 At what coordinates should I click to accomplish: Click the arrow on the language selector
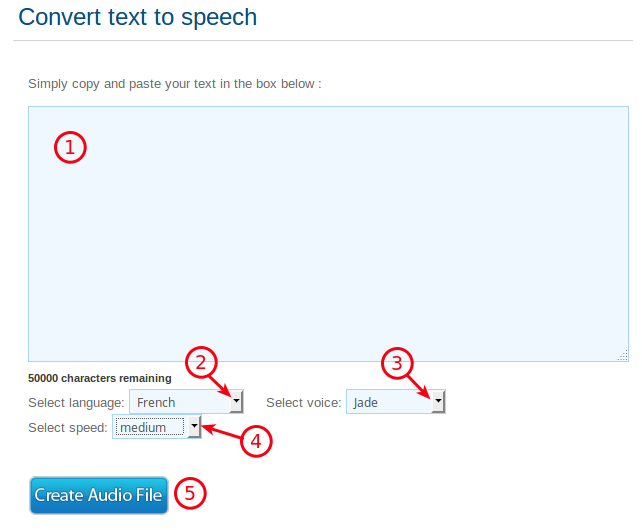tap(237, 403)
